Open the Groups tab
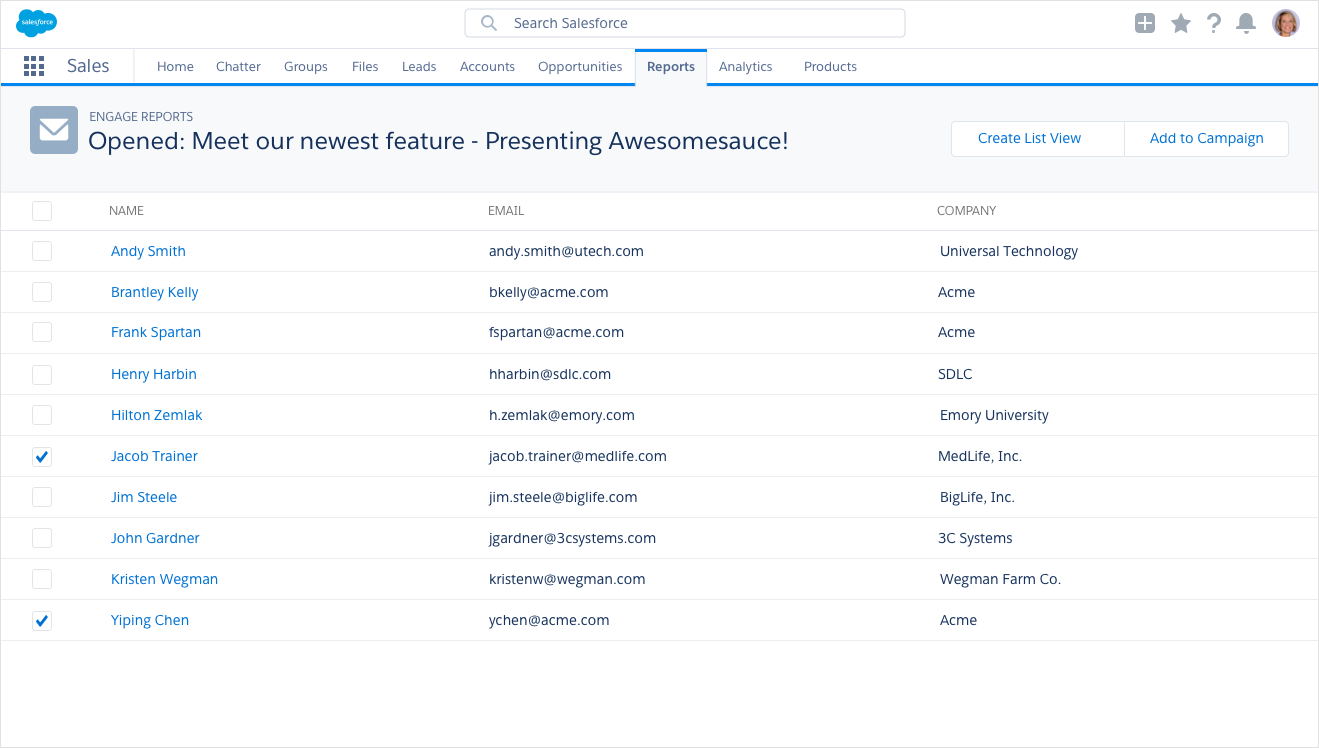 click(306, 67)
